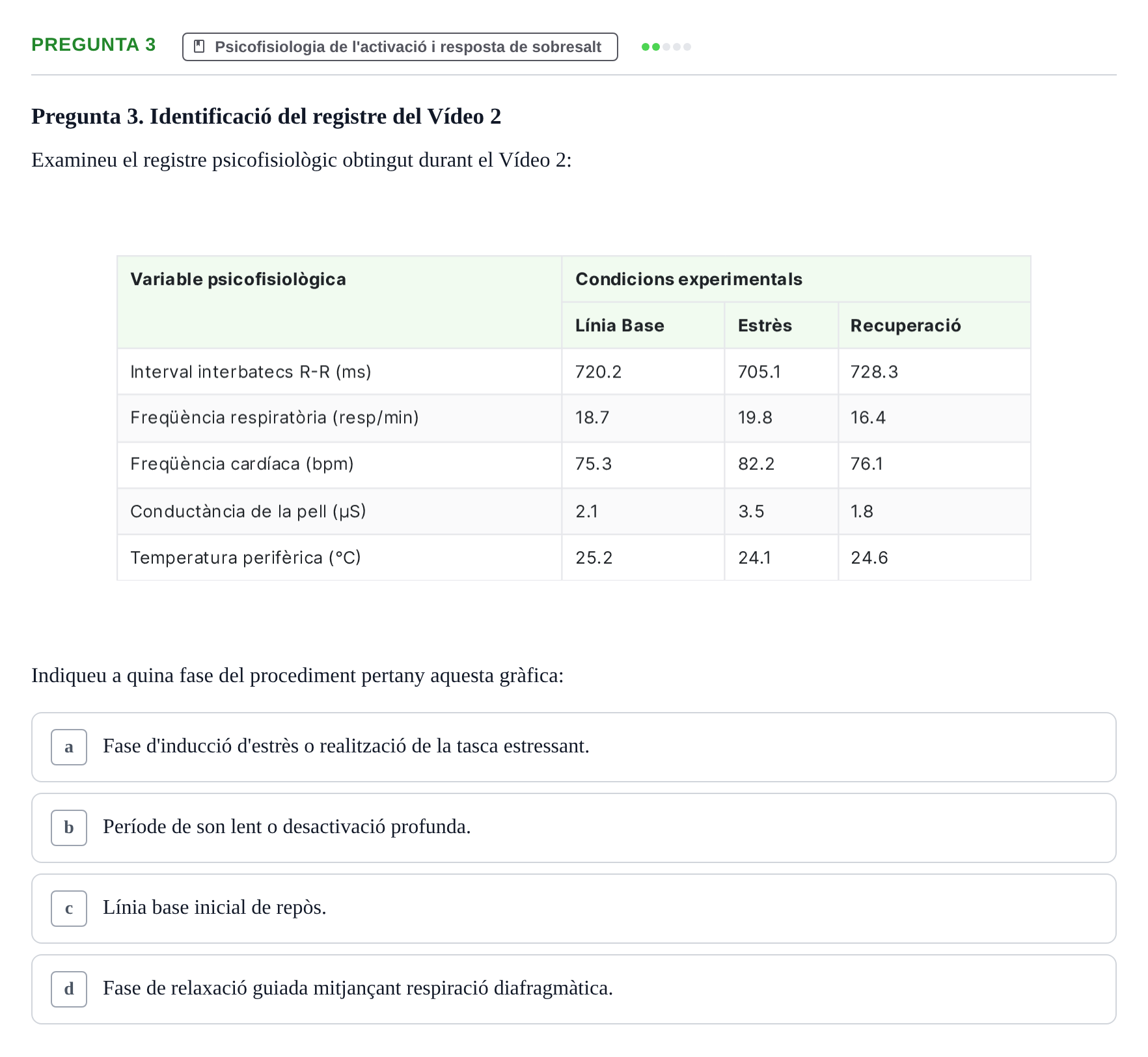
Task: Select answer c: Línia base inicial de repòs
Action: pos(573,909)
